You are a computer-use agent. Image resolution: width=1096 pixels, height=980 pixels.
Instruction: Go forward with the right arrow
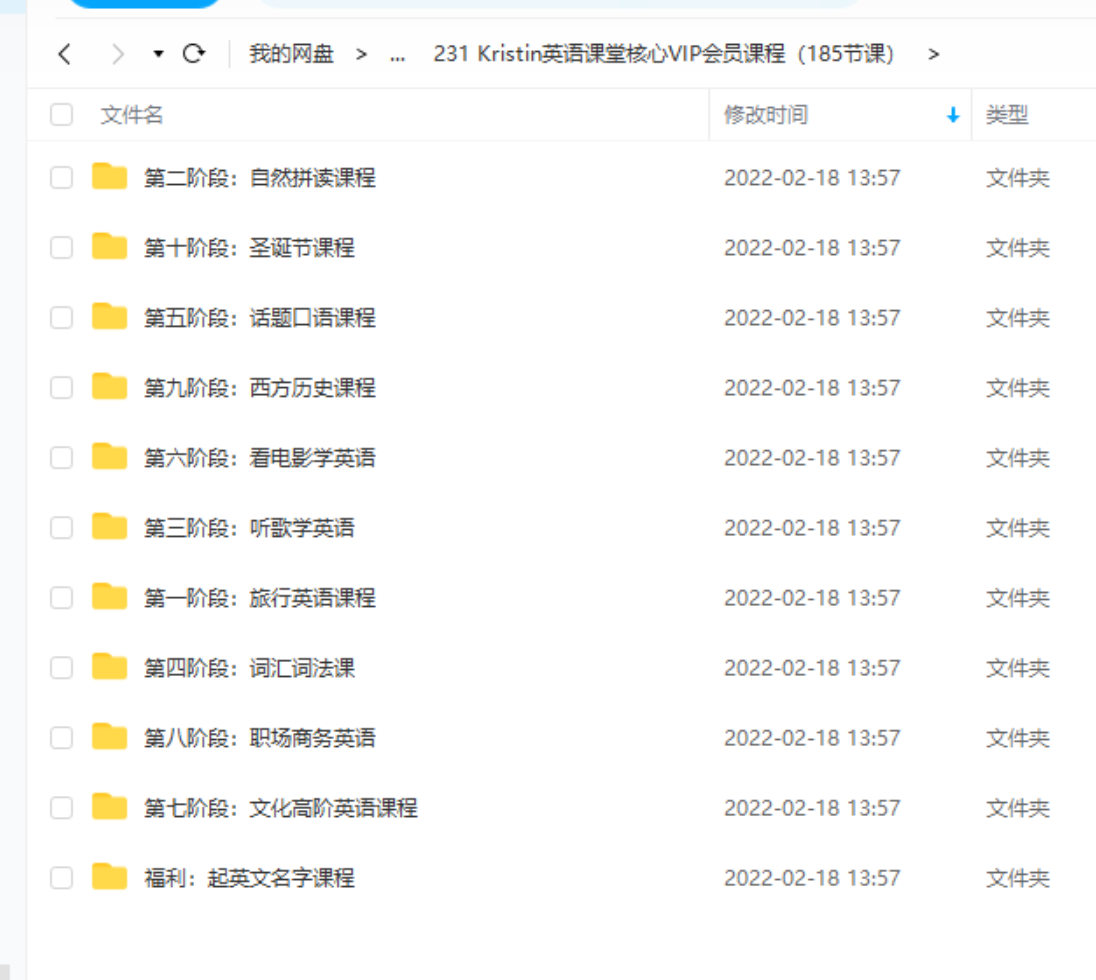tap(117, 54)
